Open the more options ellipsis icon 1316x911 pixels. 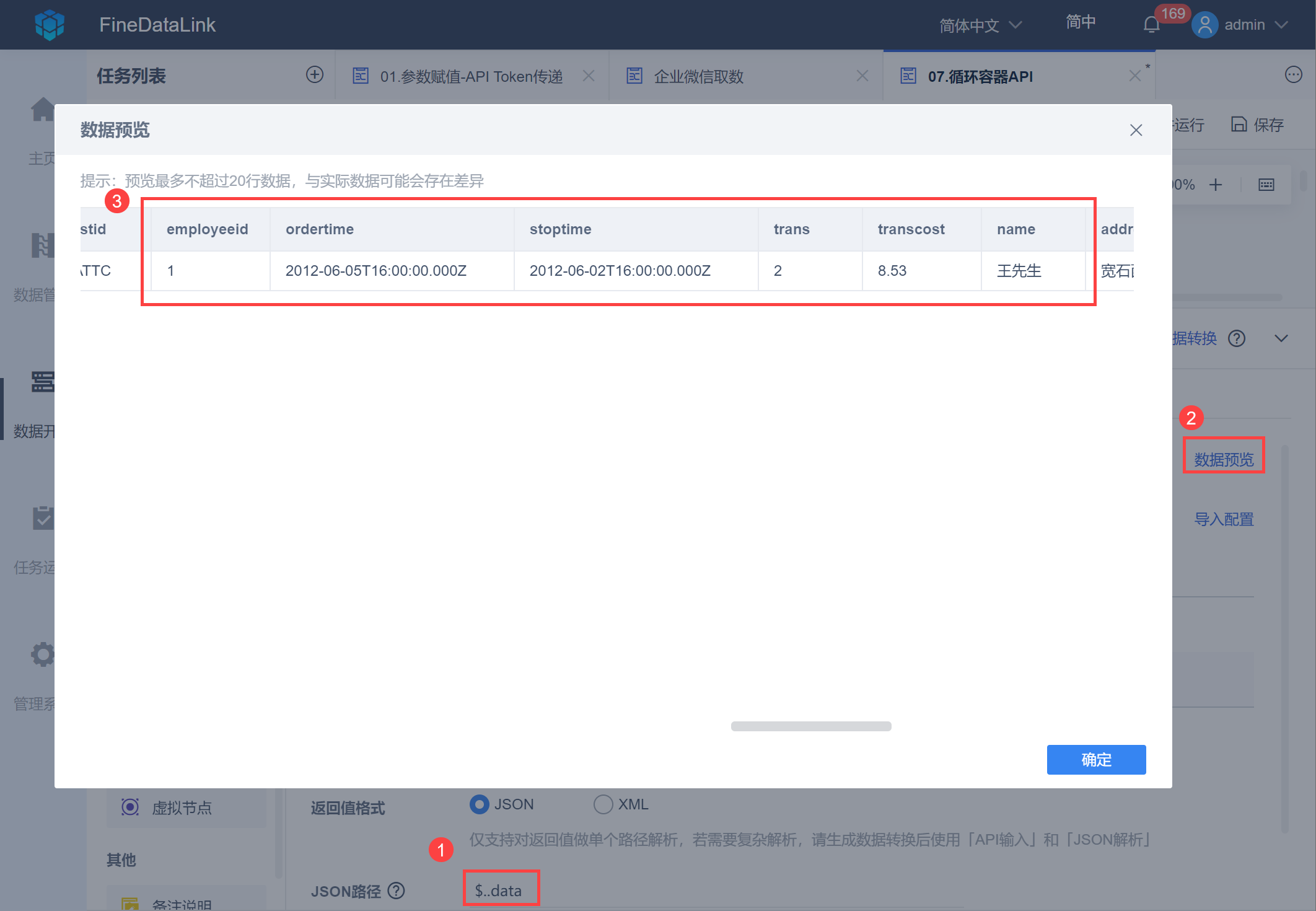[x=1293, y=75]
